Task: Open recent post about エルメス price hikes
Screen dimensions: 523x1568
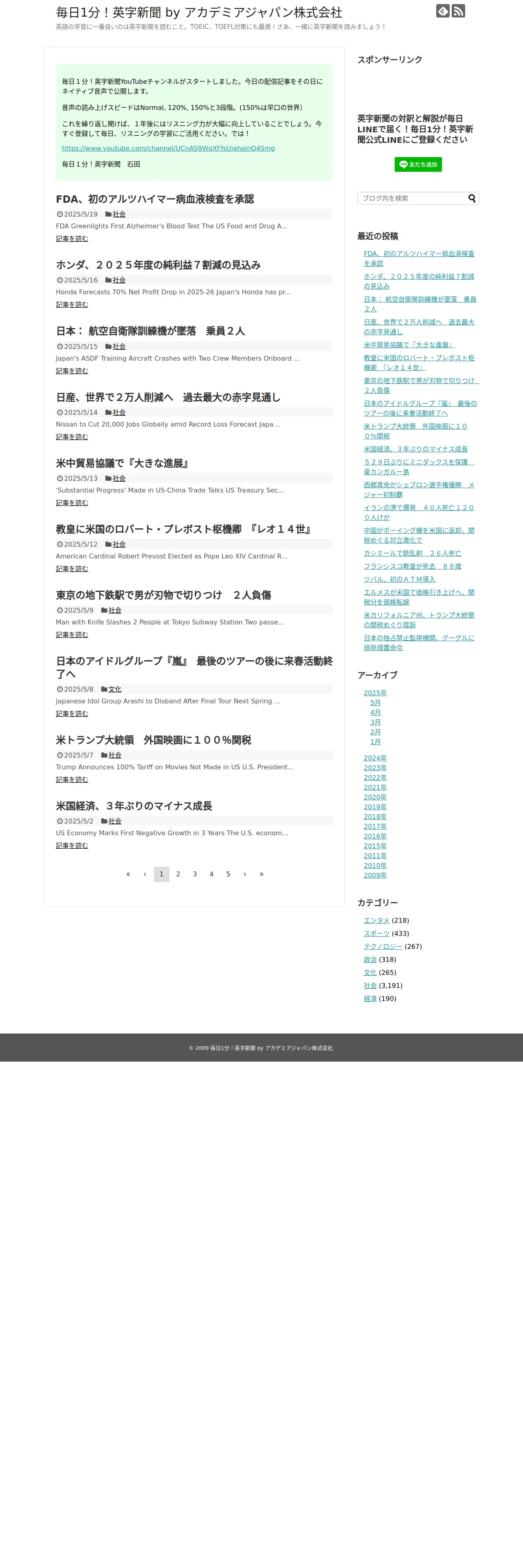Action: coord(419,597)
